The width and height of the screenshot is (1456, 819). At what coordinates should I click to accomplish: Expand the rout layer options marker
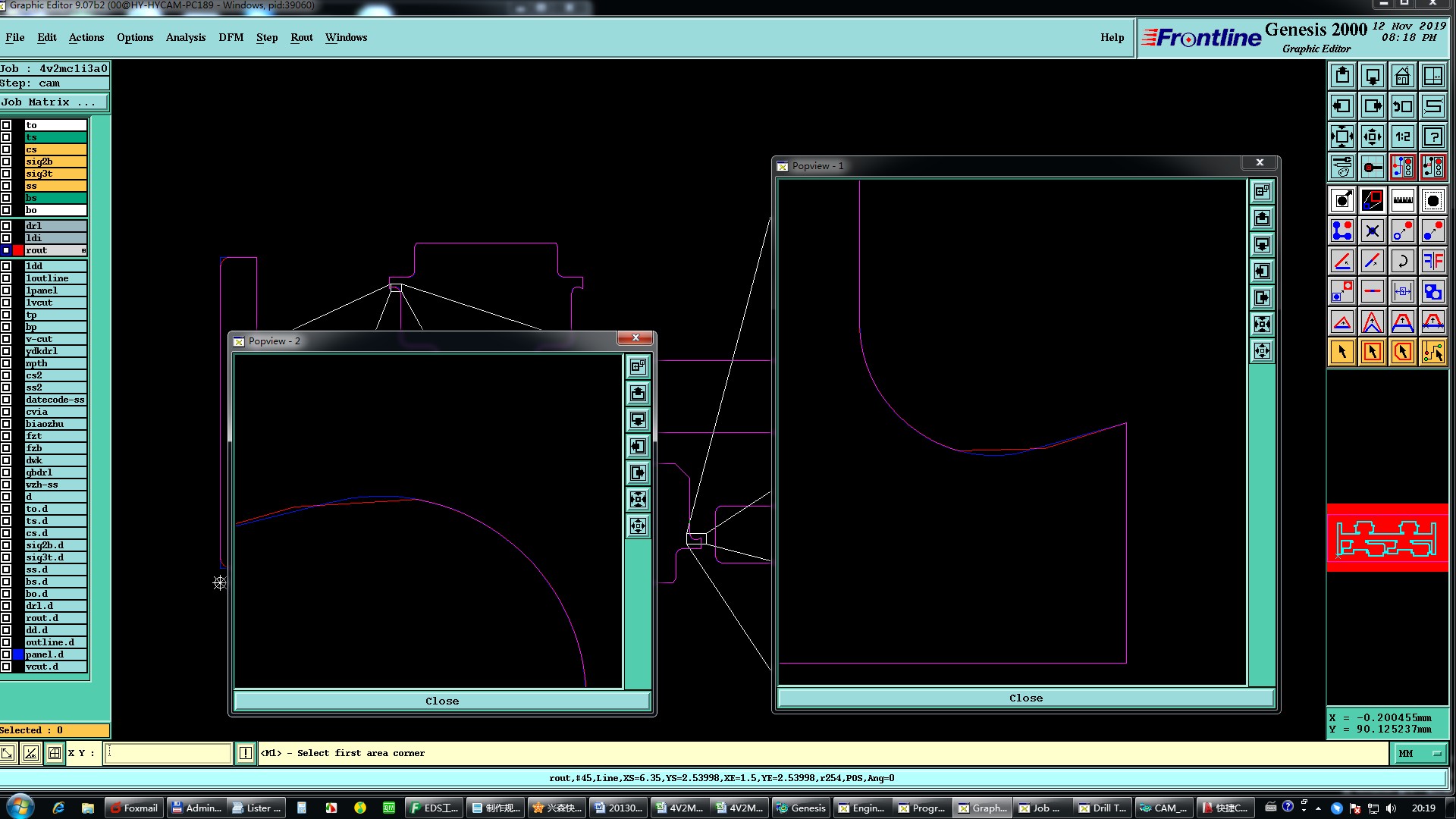pos(83,250)
